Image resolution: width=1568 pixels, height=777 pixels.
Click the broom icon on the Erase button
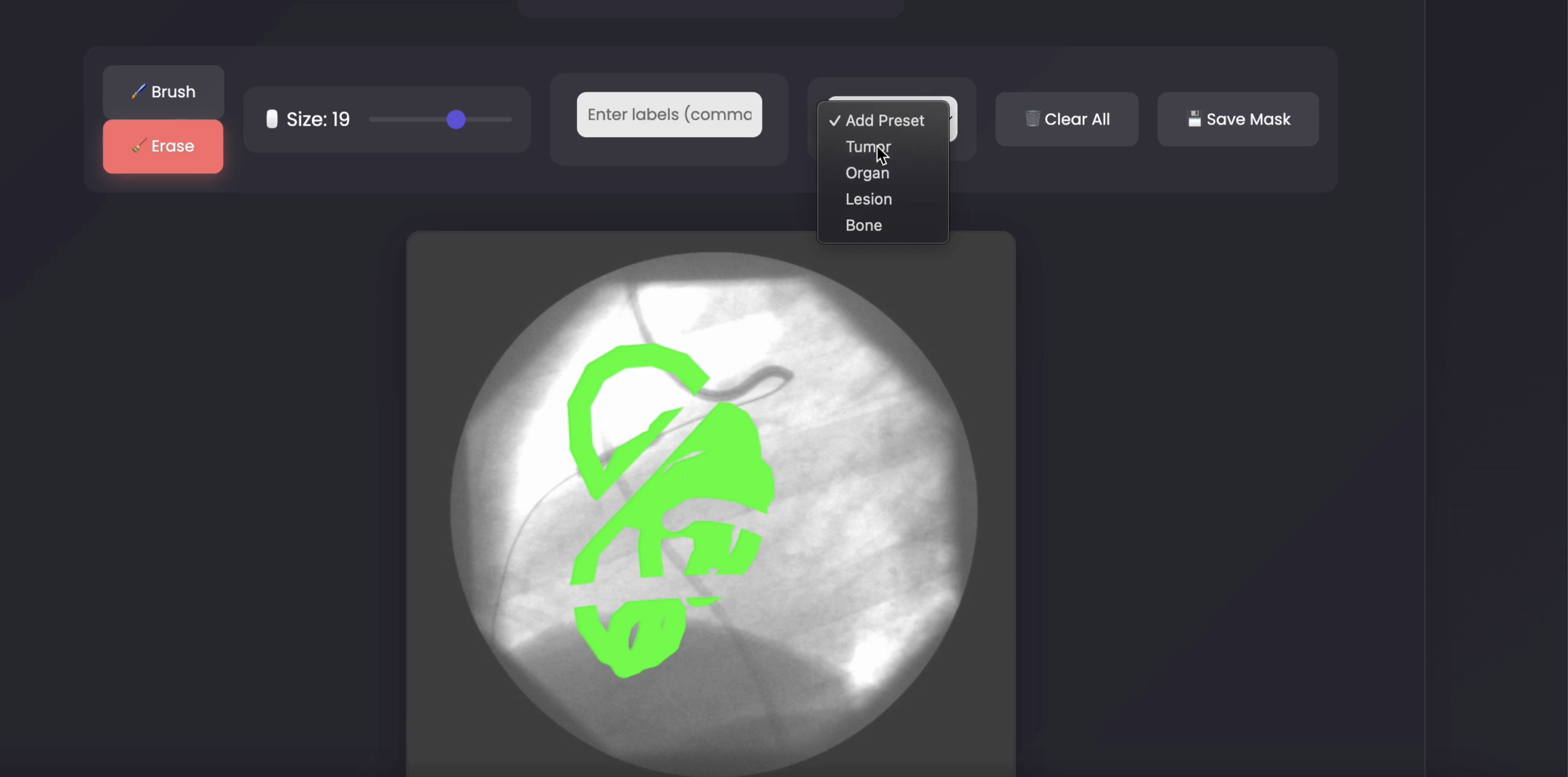[x=139, y=146]
